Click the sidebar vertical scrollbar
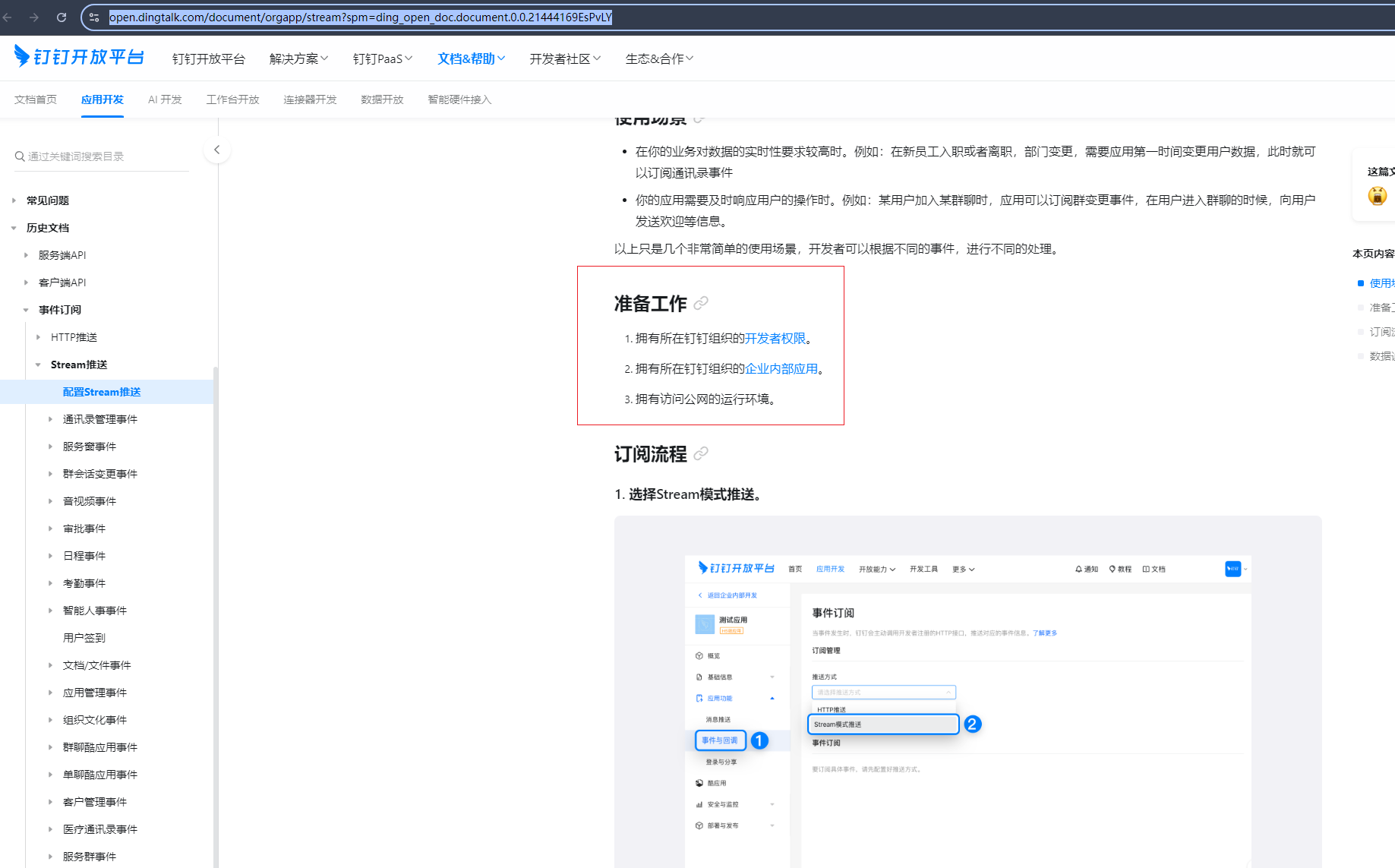 pyautogui.click(x=216, y=617)
